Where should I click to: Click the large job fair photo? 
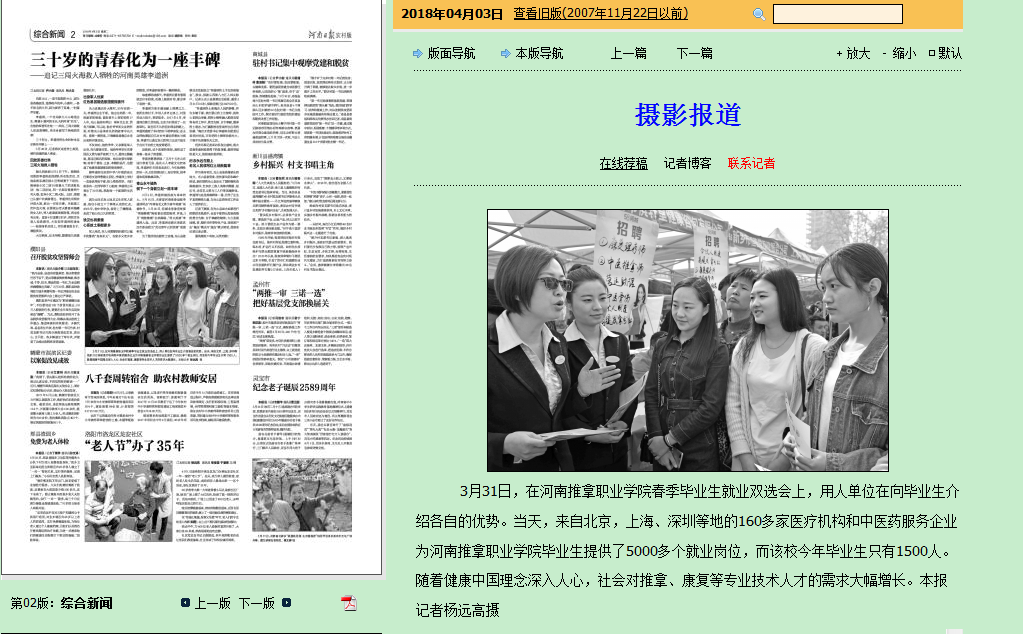687,340
